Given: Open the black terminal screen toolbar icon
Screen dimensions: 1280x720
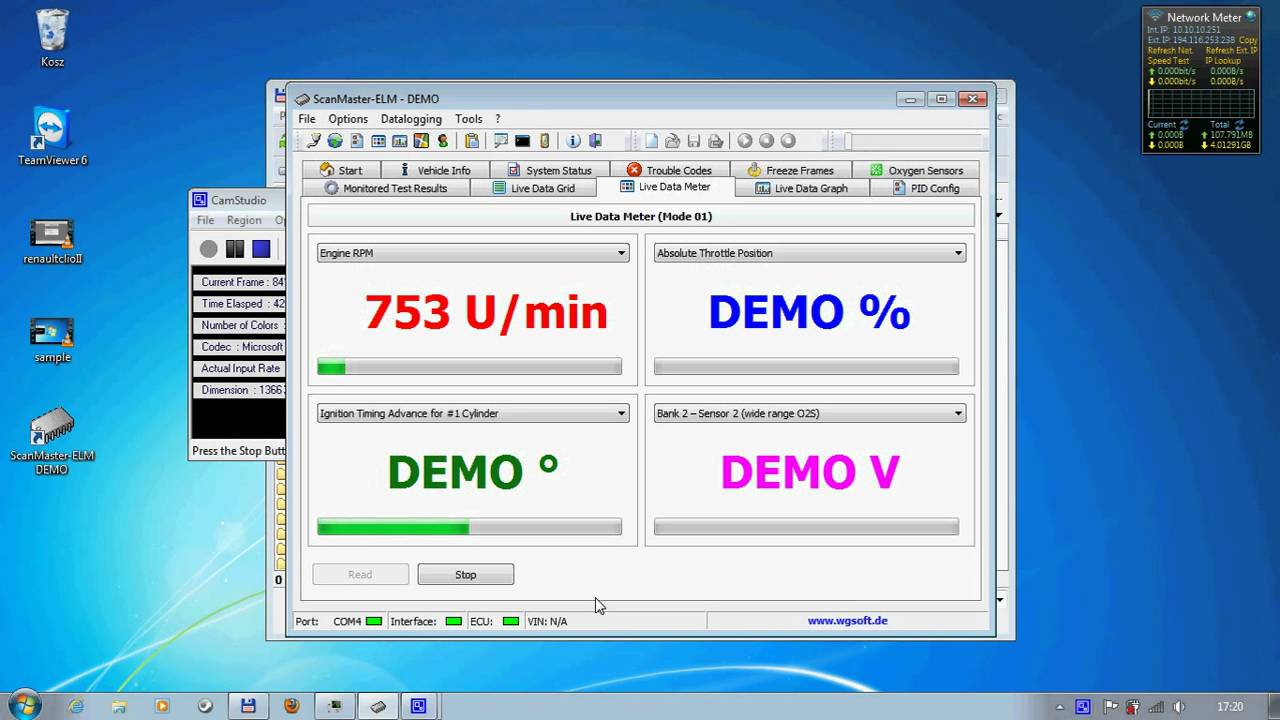Looking at the screenshot, I should pyautogui.click(x=522, y=141).
